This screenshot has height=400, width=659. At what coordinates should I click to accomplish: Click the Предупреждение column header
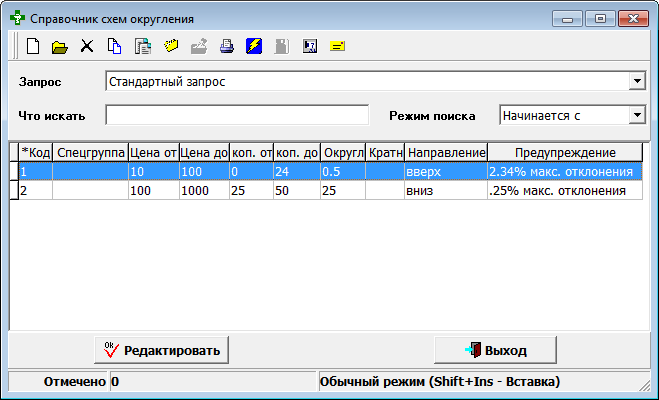pyautogui.click(x=564, y=152)
